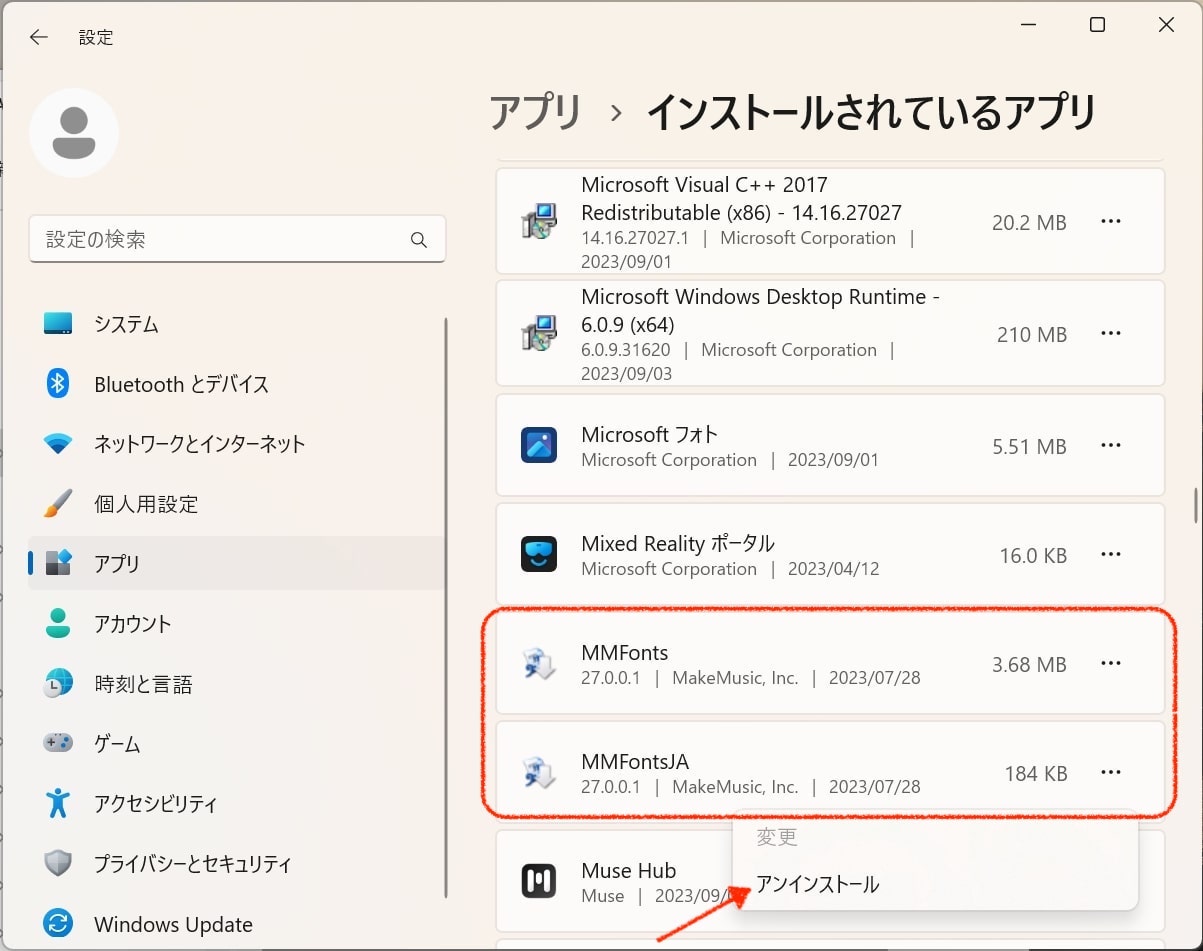Click the システム monitor icon

(x=58, y=324)
